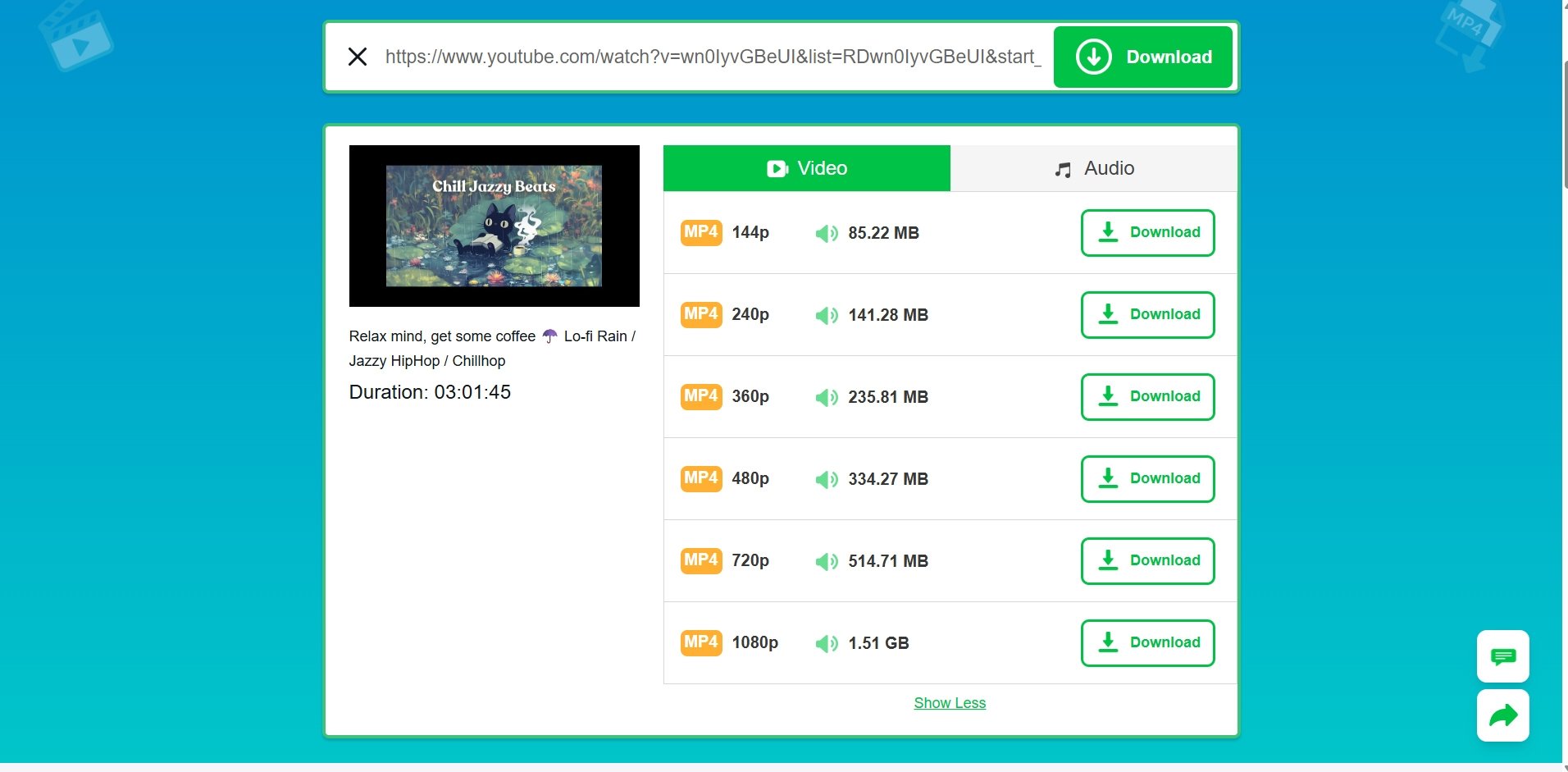Click the MP4 badge on the 720p row
Viewport: 1568px width, 772px height.
tap(700, 560)
